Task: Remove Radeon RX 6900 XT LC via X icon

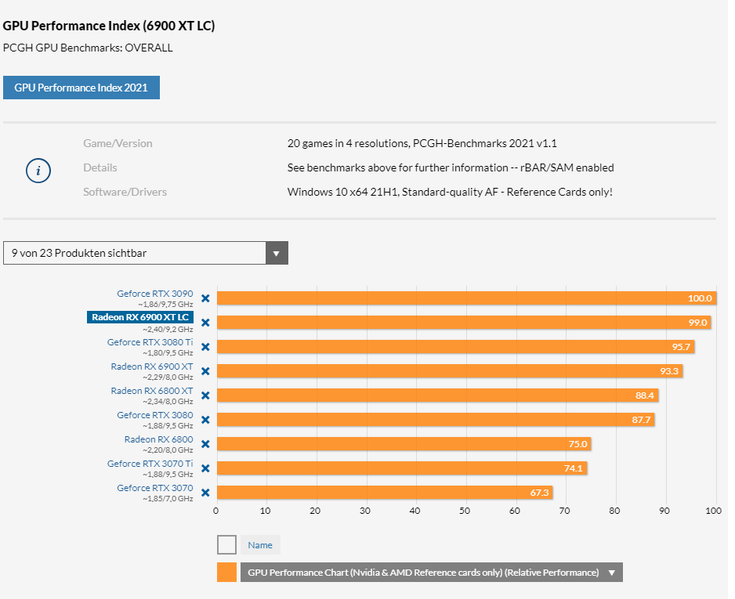Action: pyautogui.click(x=205, y=322)
